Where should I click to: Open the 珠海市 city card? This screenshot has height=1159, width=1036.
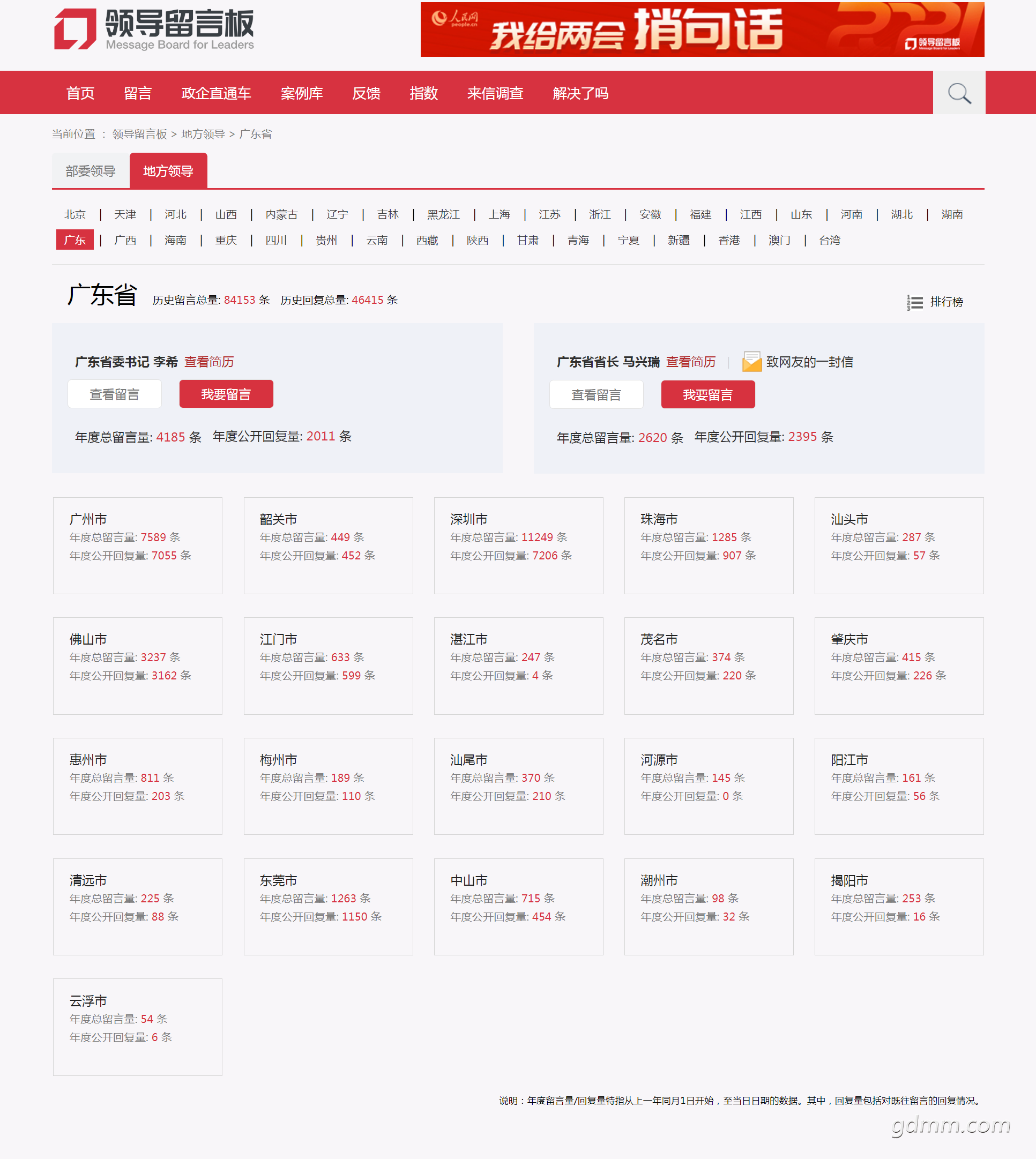click(709, 545)
